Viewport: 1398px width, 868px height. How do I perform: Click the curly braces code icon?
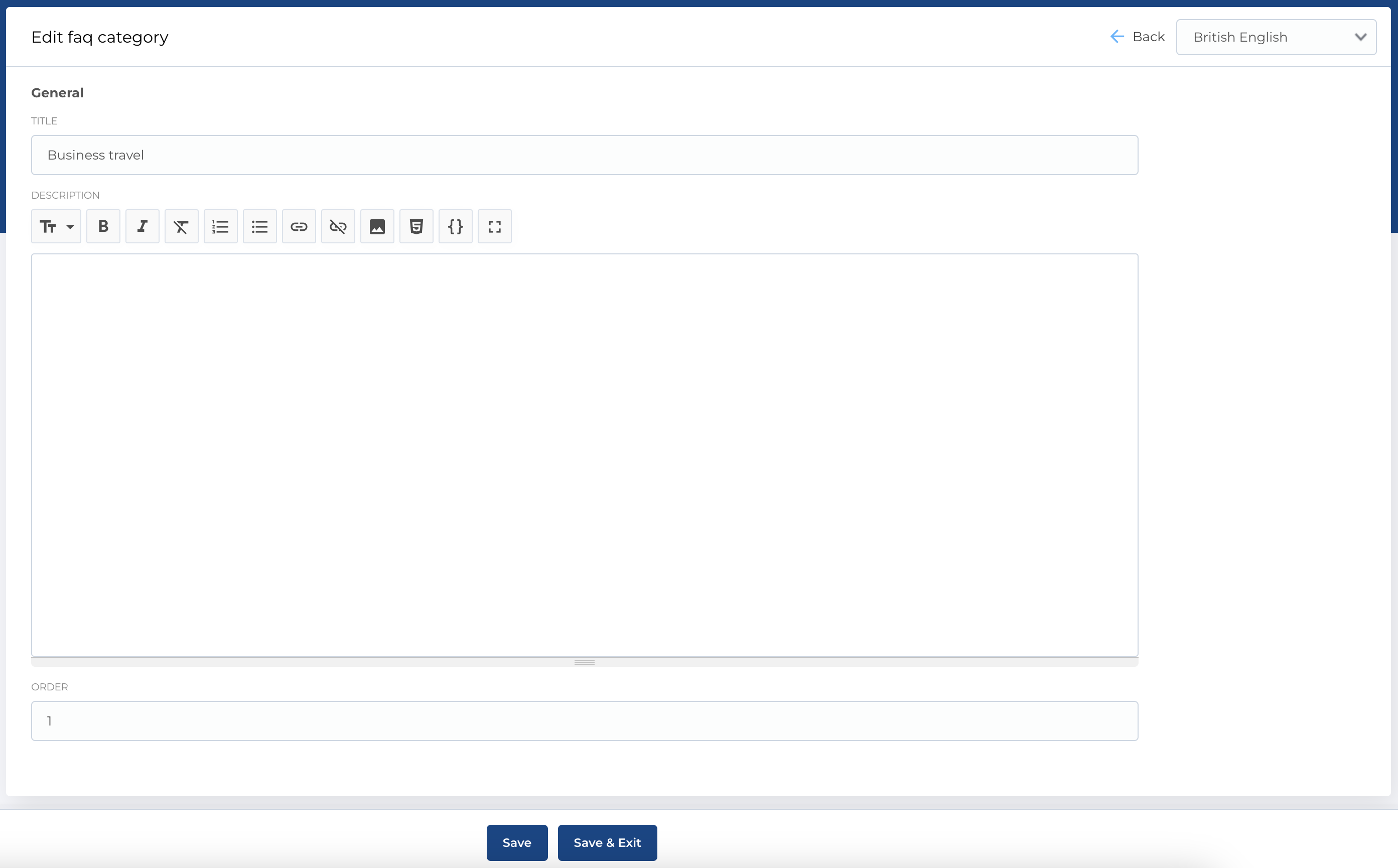click(x=455, y=226)
